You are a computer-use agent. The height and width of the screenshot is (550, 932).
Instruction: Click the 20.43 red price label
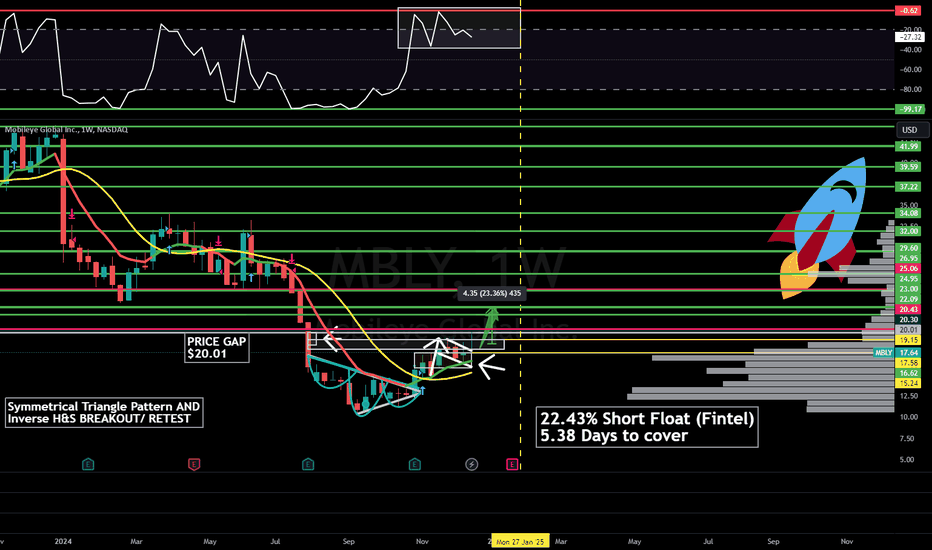click(x=909, y=309)
